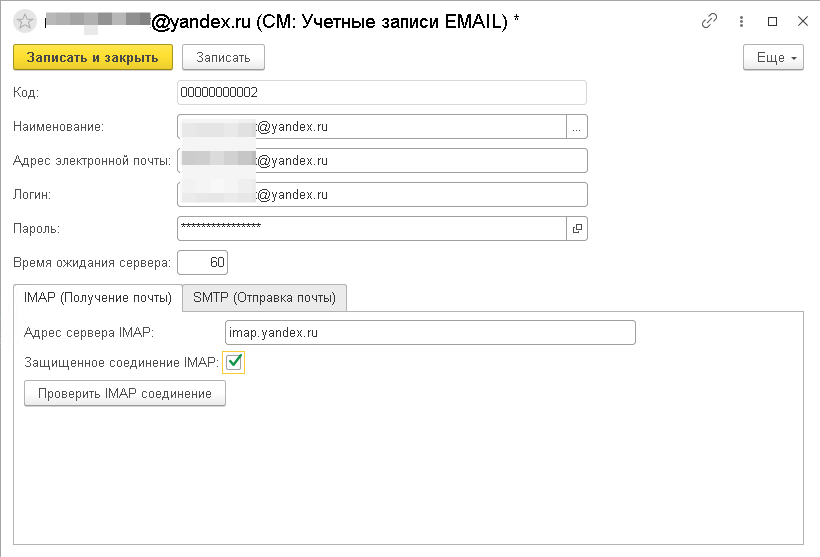820x557 pixels.
Task: Focus the 'Код' field with 00000000002
Action: click(382, 93)
